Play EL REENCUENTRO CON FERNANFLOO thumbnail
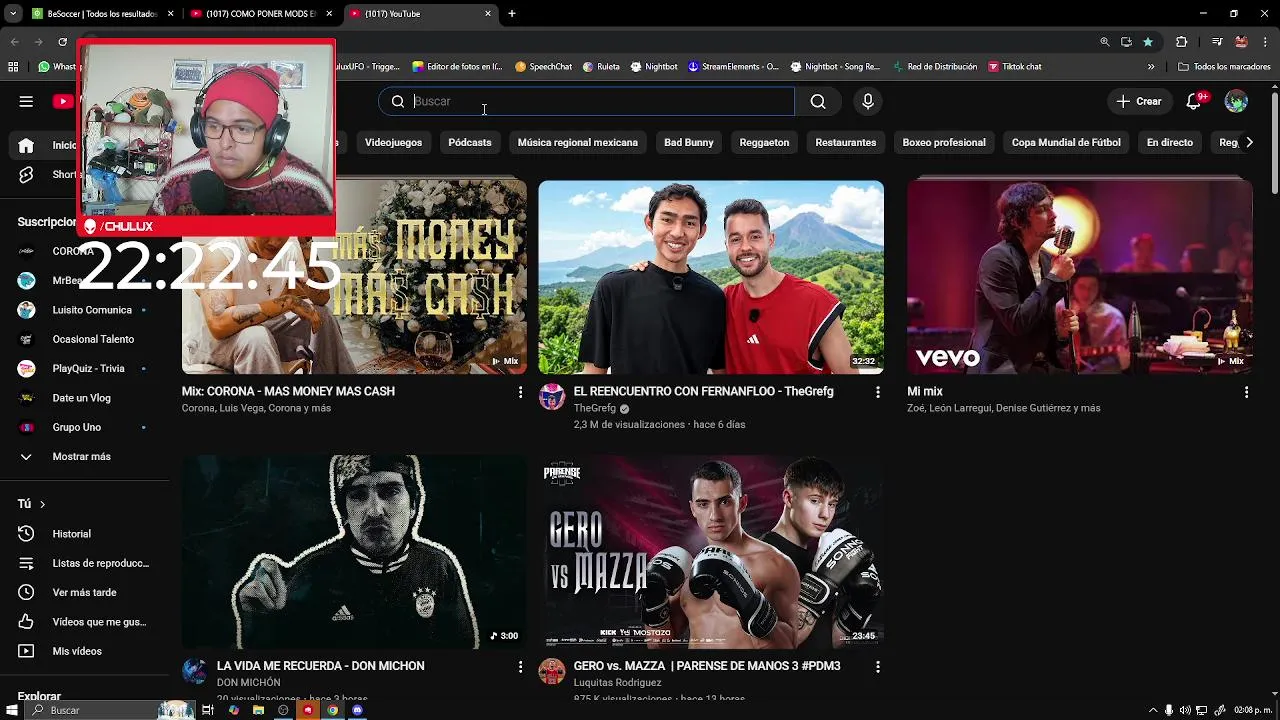The image size is (1280, 720). [x=711, y=277]
